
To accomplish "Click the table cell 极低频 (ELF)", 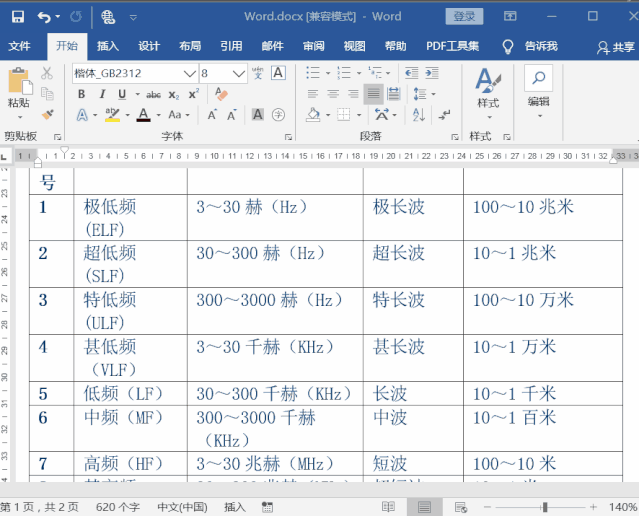I will click(x=130, y=218).
